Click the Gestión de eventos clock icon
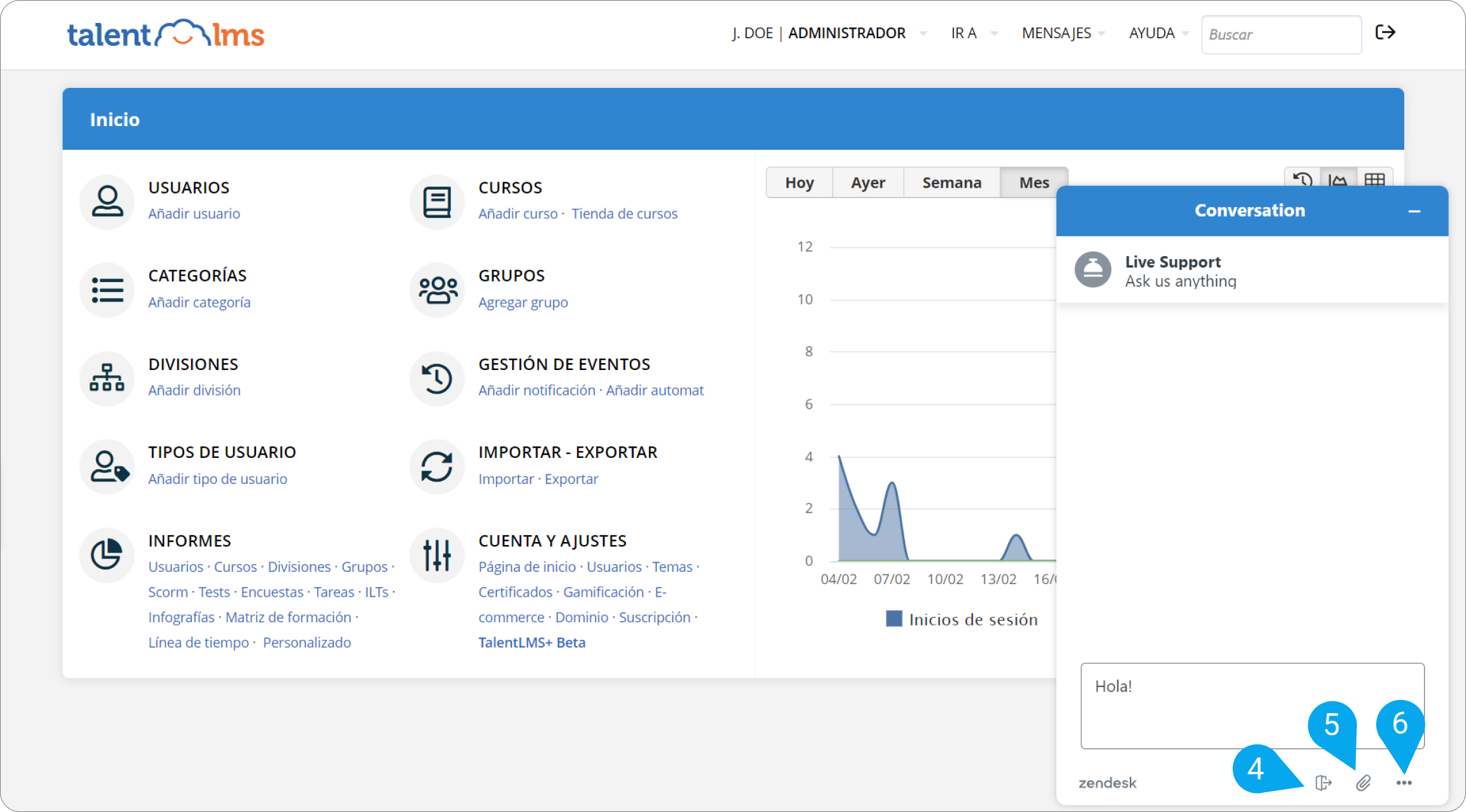The height and width of the screenshot is (812, 1466). point(437,378)
